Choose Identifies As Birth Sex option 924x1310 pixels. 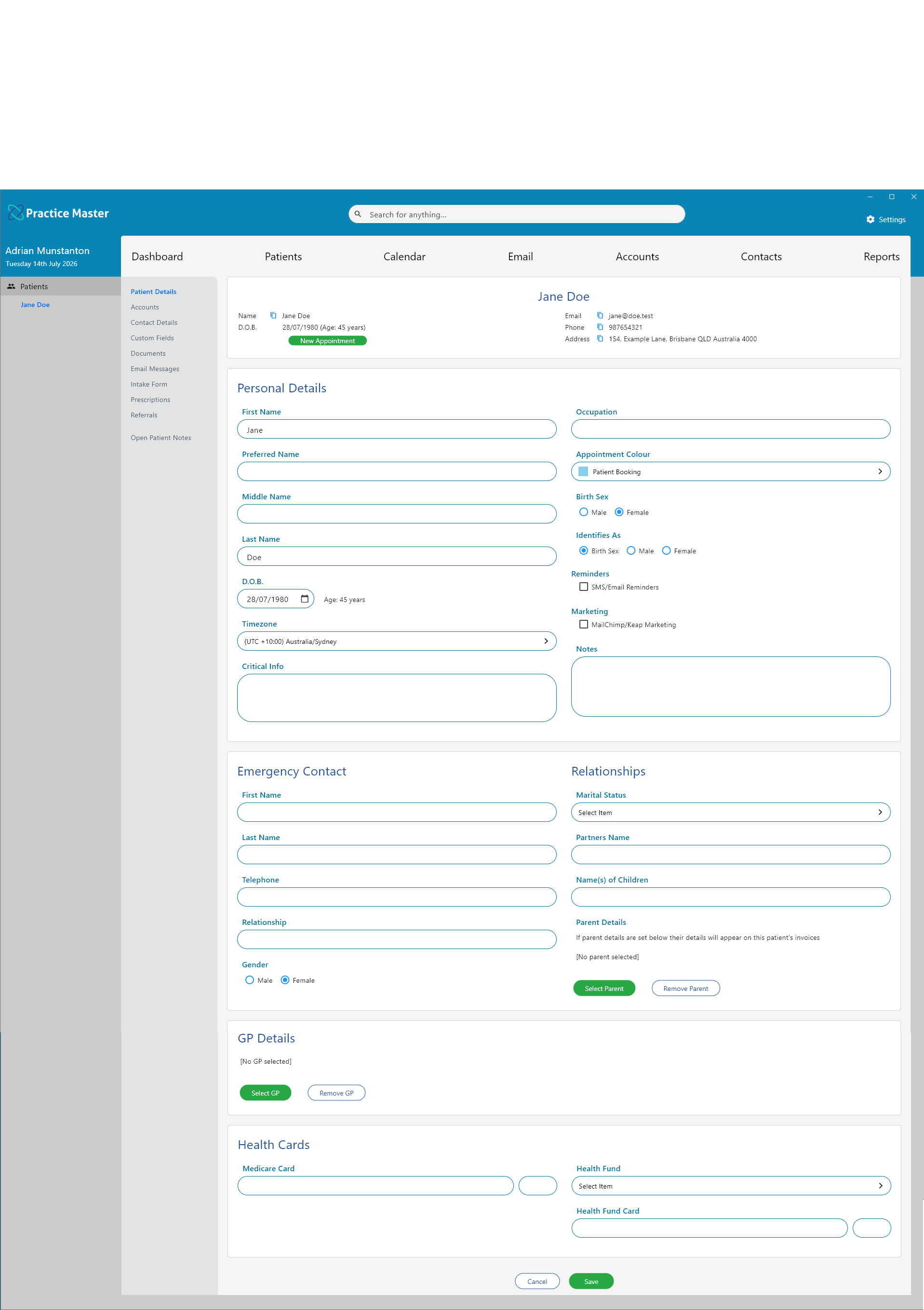click(x=583, y=550)
